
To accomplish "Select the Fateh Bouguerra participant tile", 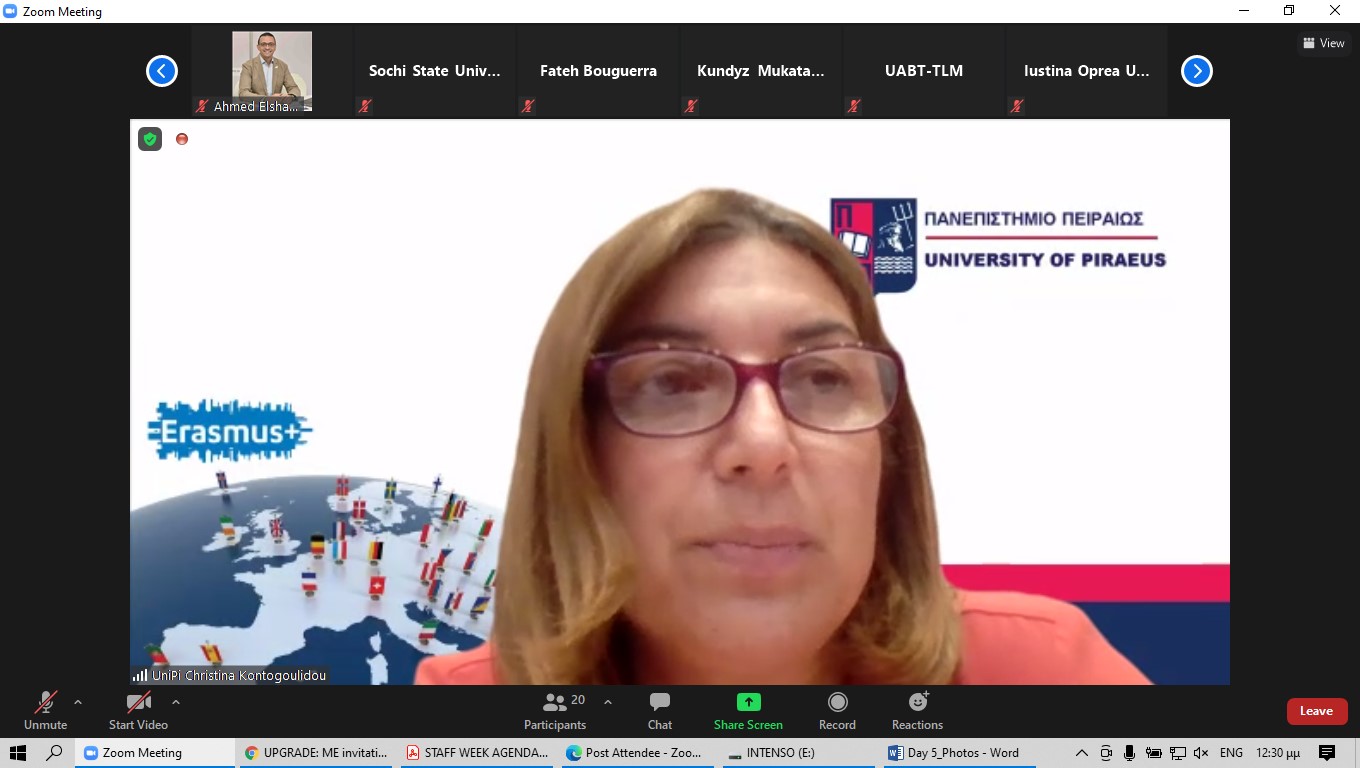I will (598, 71).
